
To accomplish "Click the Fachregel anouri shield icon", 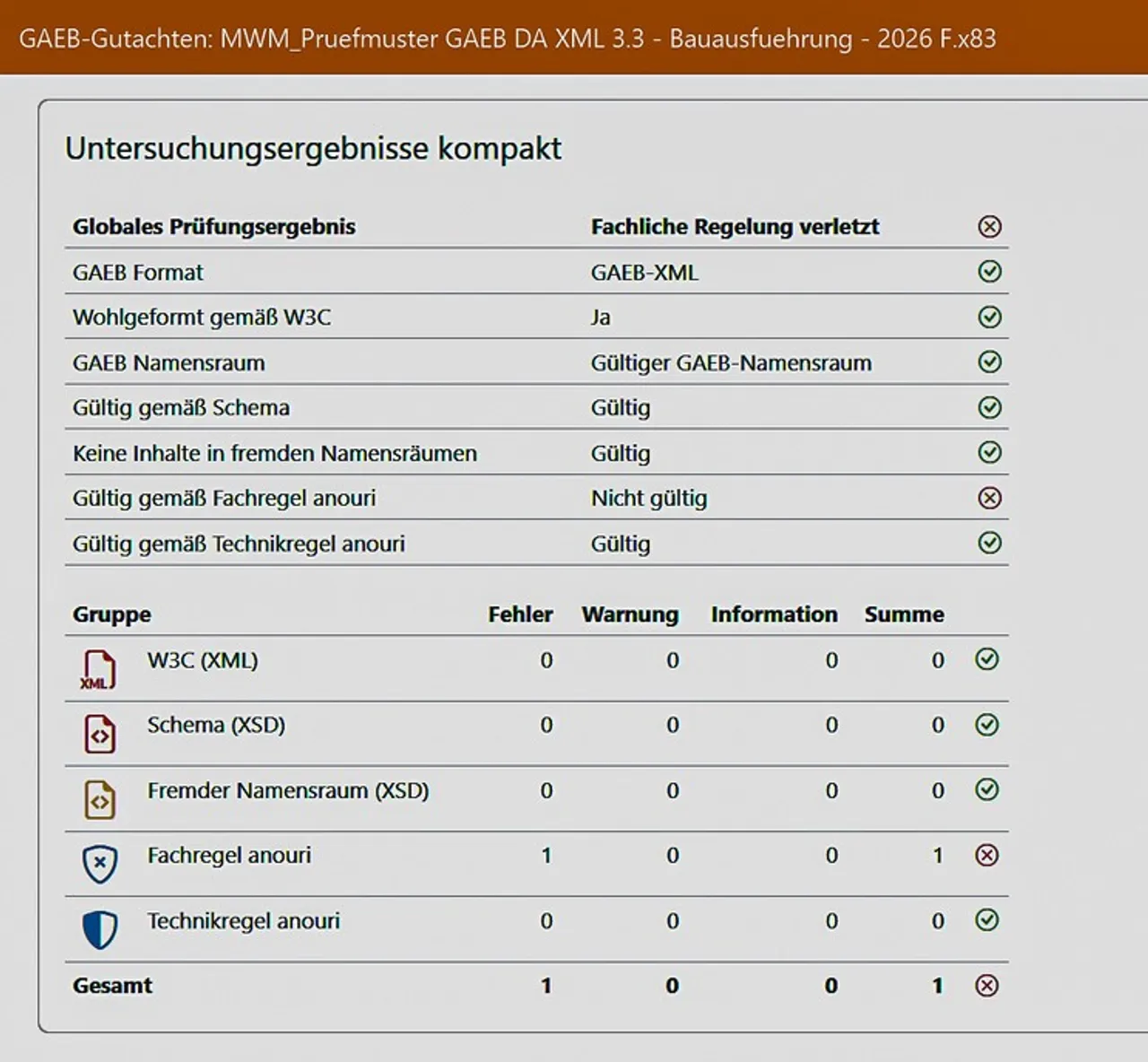I will tap(100, 865).
